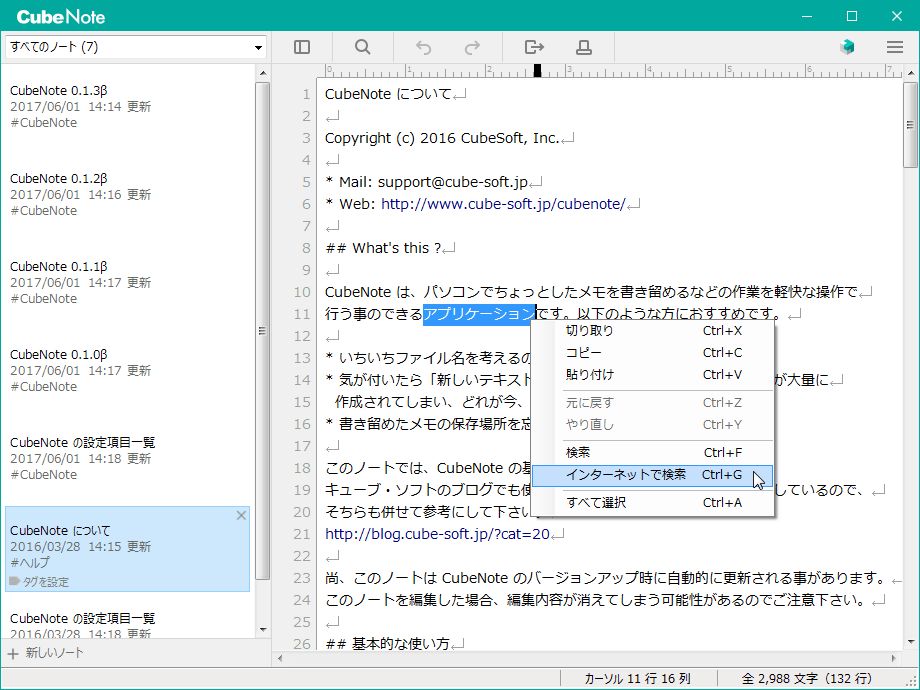This screenshot has width=920, height=690.
Task: Click the CubeNote title logo
Action: click(61, 17)
